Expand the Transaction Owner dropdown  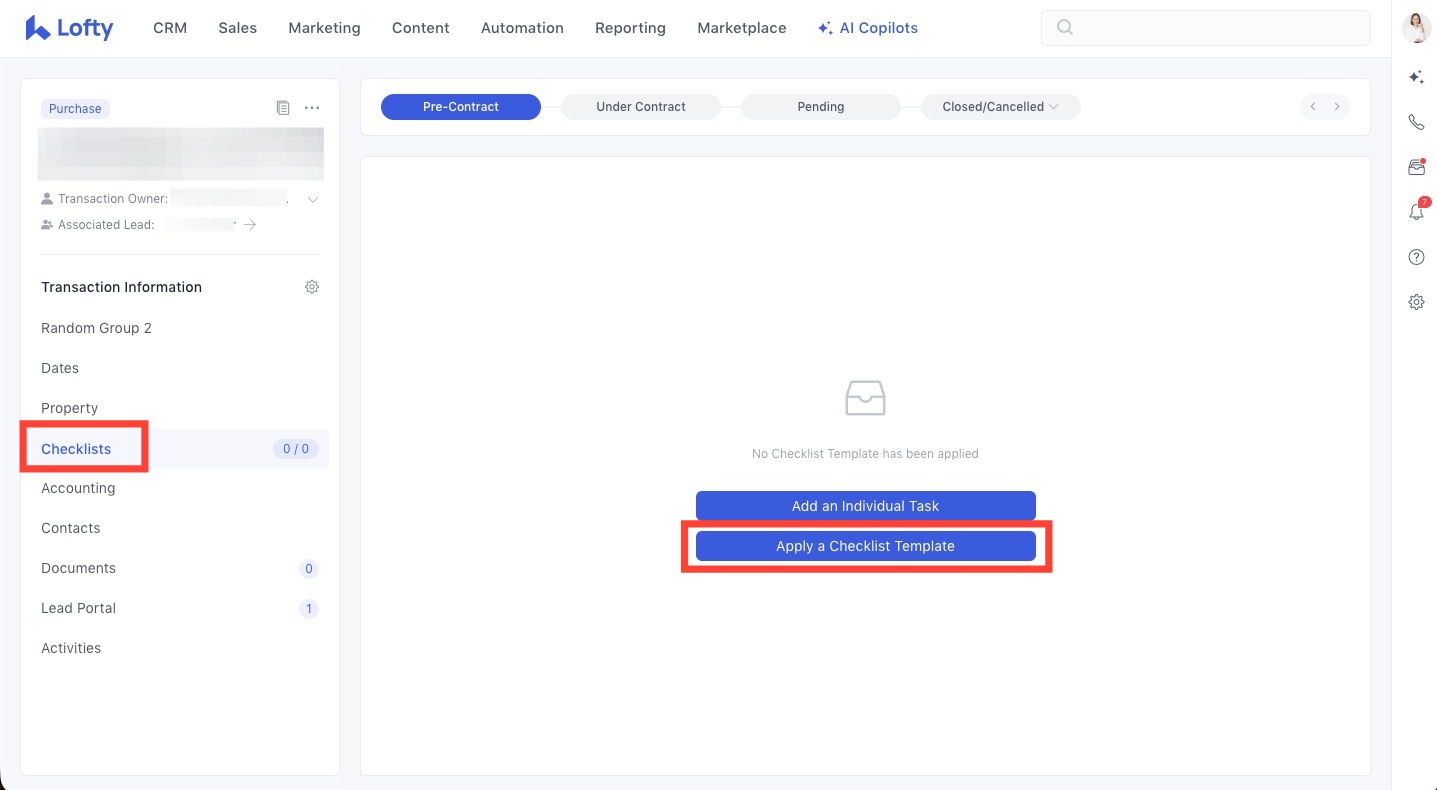[x=313, y=199]
